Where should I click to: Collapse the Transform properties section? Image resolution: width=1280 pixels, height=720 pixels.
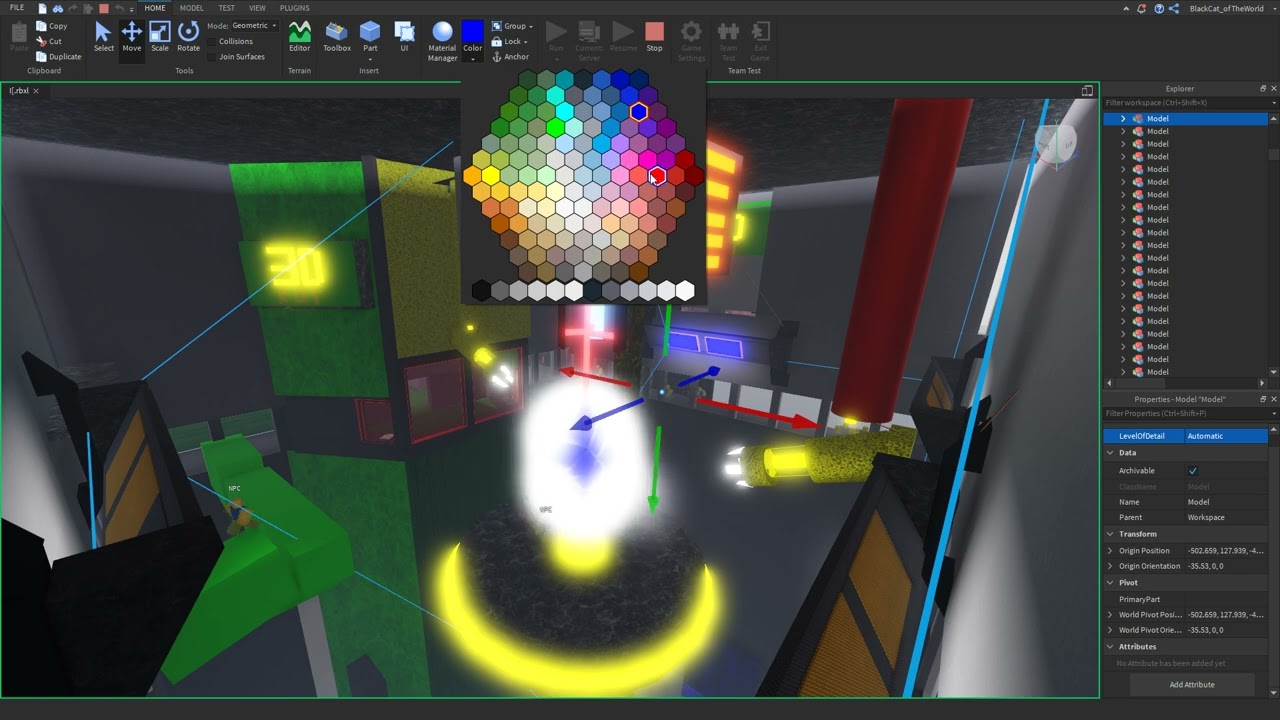pyautogui.click(x=1110, y=534)
